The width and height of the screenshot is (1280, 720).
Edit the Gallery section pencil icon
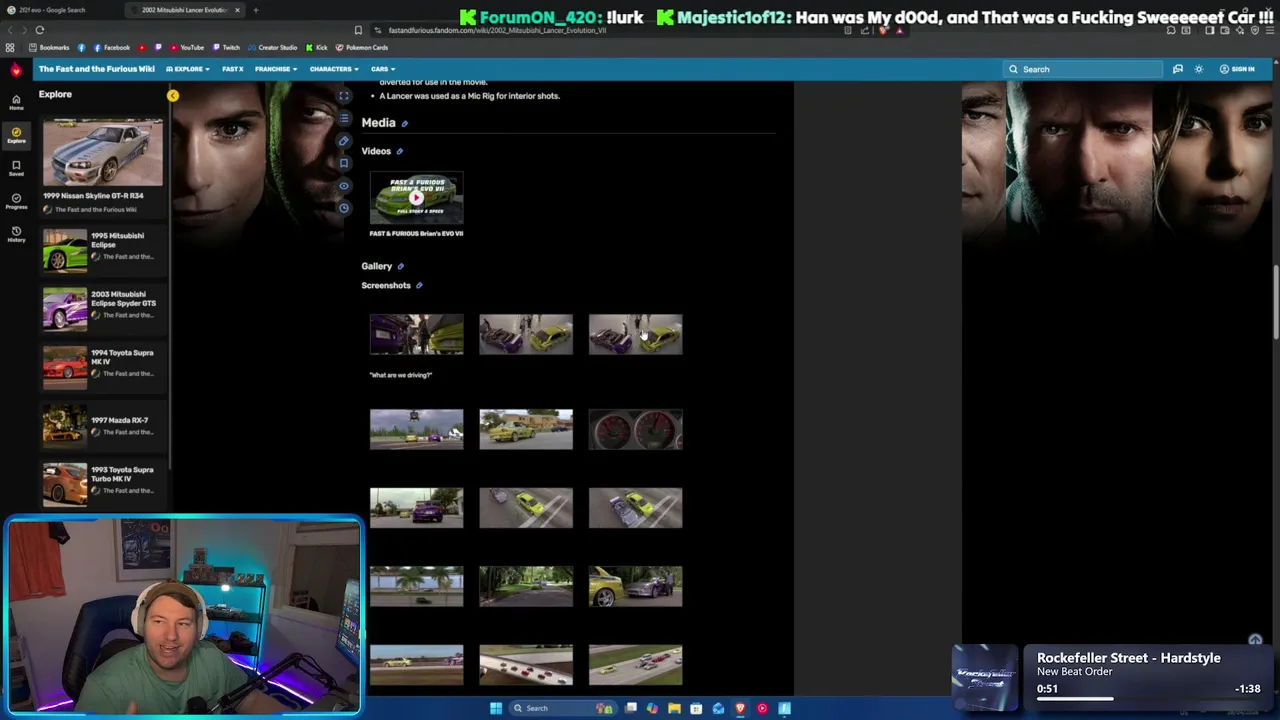[x=400, y=266]
